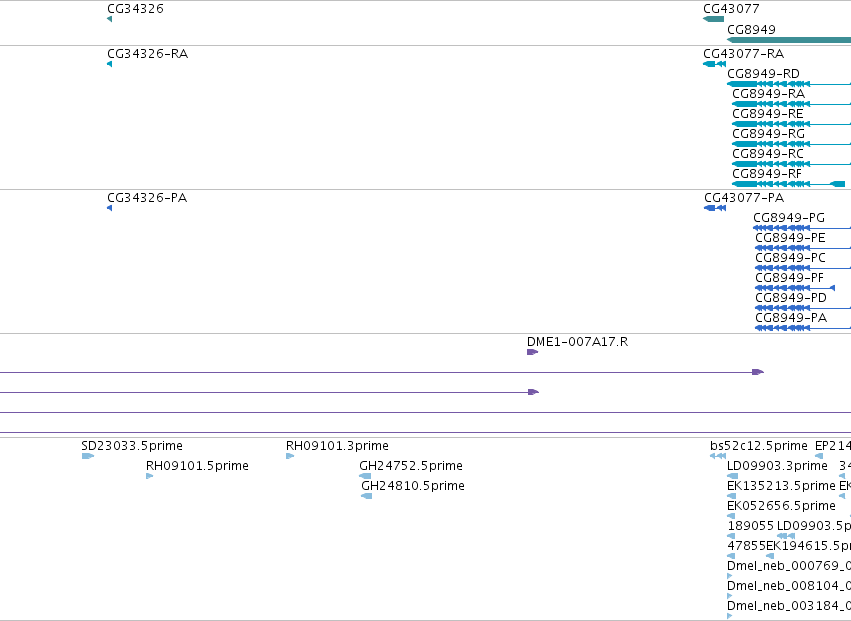This screenshot has height=621, width=851.
Task: Open the CG8949-PG protein label
Action: 789,218
